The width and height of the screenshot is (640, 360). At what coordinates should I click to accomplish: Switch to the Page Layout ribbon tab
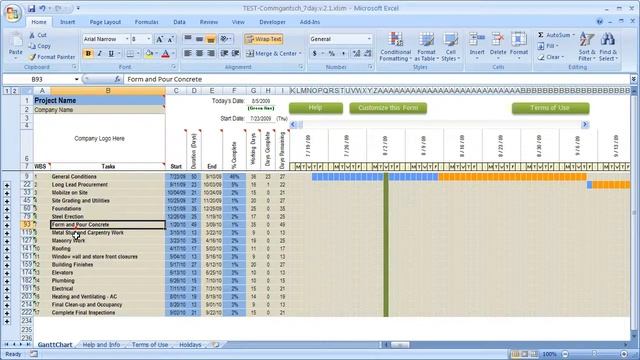(105, 22)
